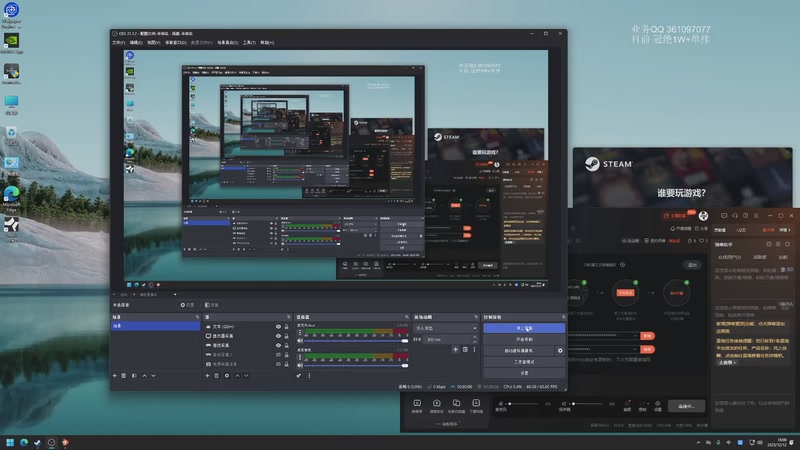Click the headset icon in the streaming app
800x450 pixels.
(735, 216)
